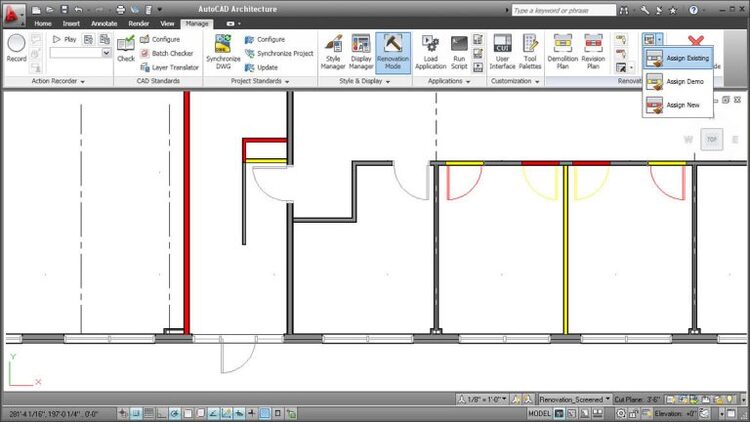Click the red X icon in Renovation panel
This screenshot has width=750, height=422.
pyautogui.click(x=696, y=40)
